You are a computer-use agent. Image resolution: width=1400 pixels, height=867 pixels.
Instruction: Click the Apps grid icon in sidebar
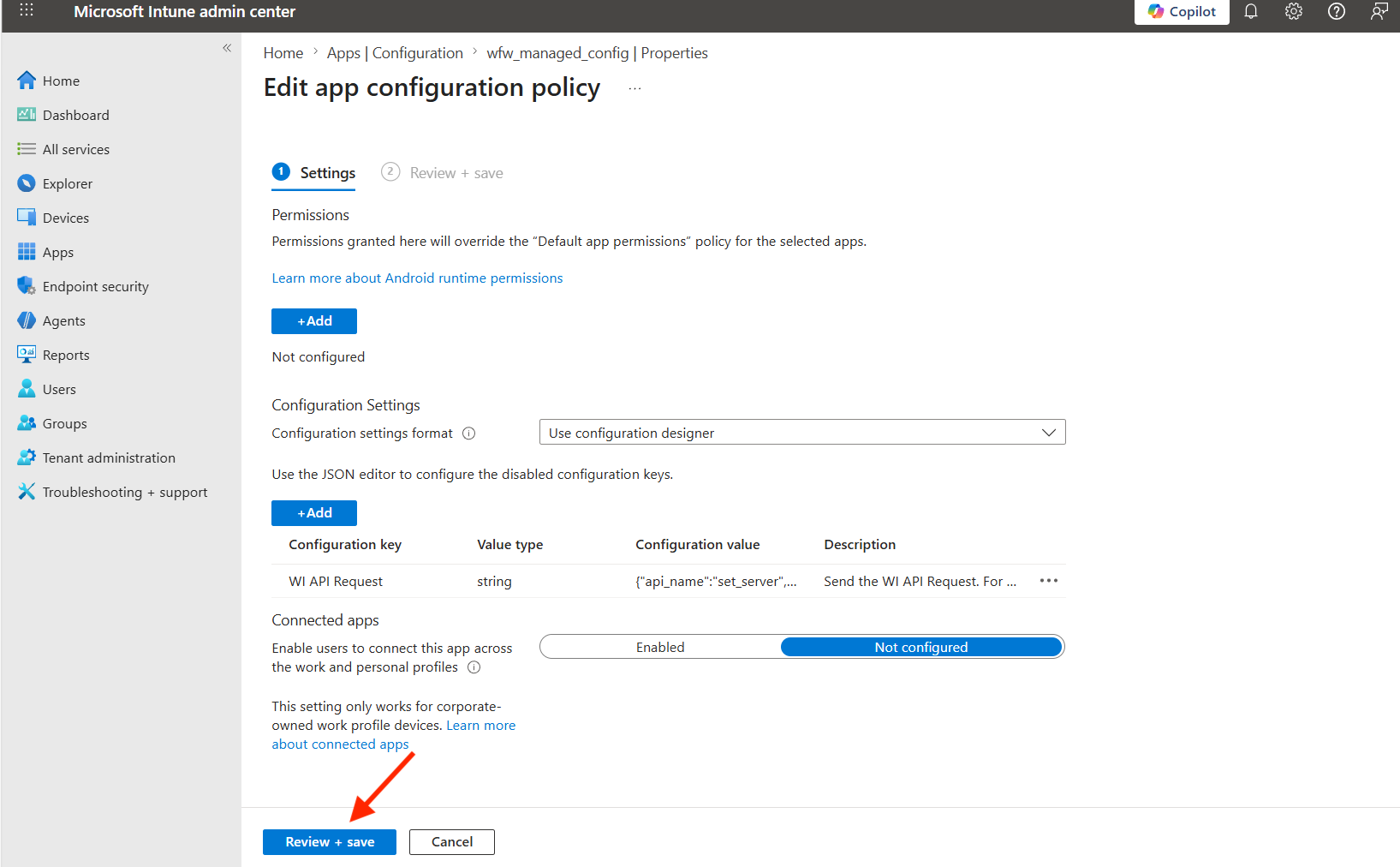click(x=27, y=252)
